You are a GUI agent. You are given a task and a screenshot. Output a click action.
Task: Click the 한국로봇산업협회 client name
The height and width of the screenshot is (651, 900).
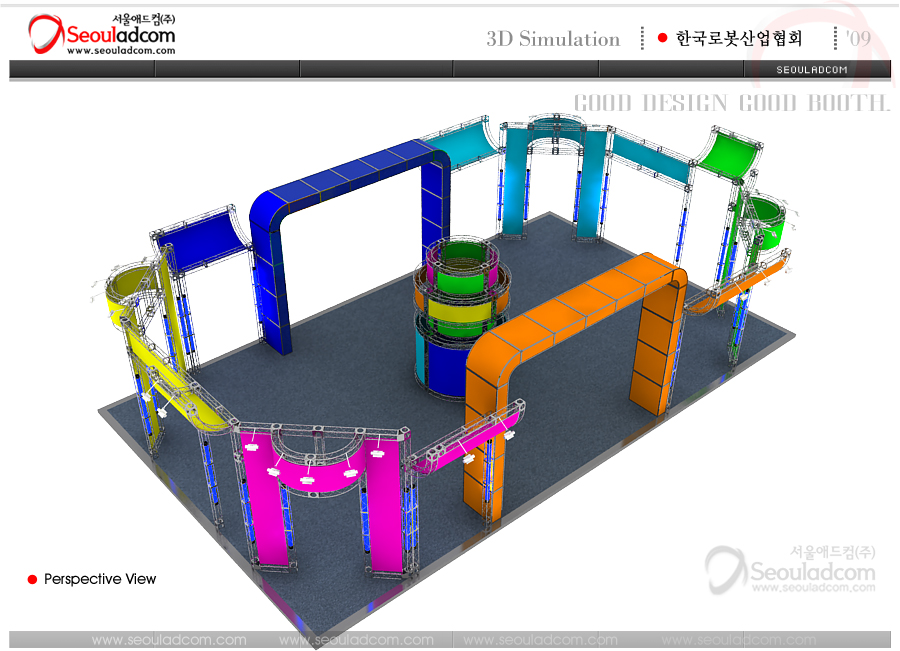point(739,39)
